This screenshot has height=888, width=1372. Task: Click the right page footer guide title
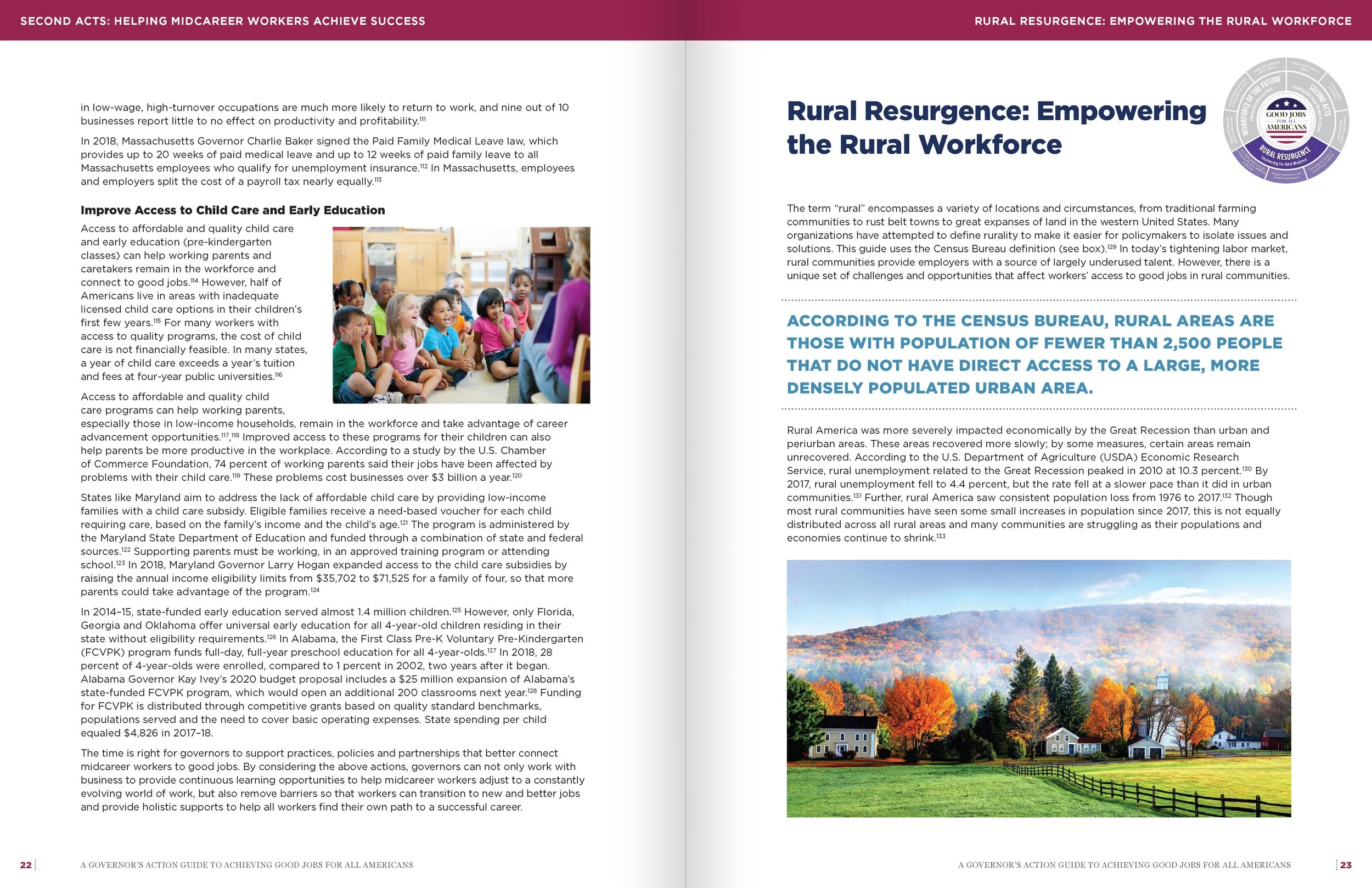[1124, 865]
